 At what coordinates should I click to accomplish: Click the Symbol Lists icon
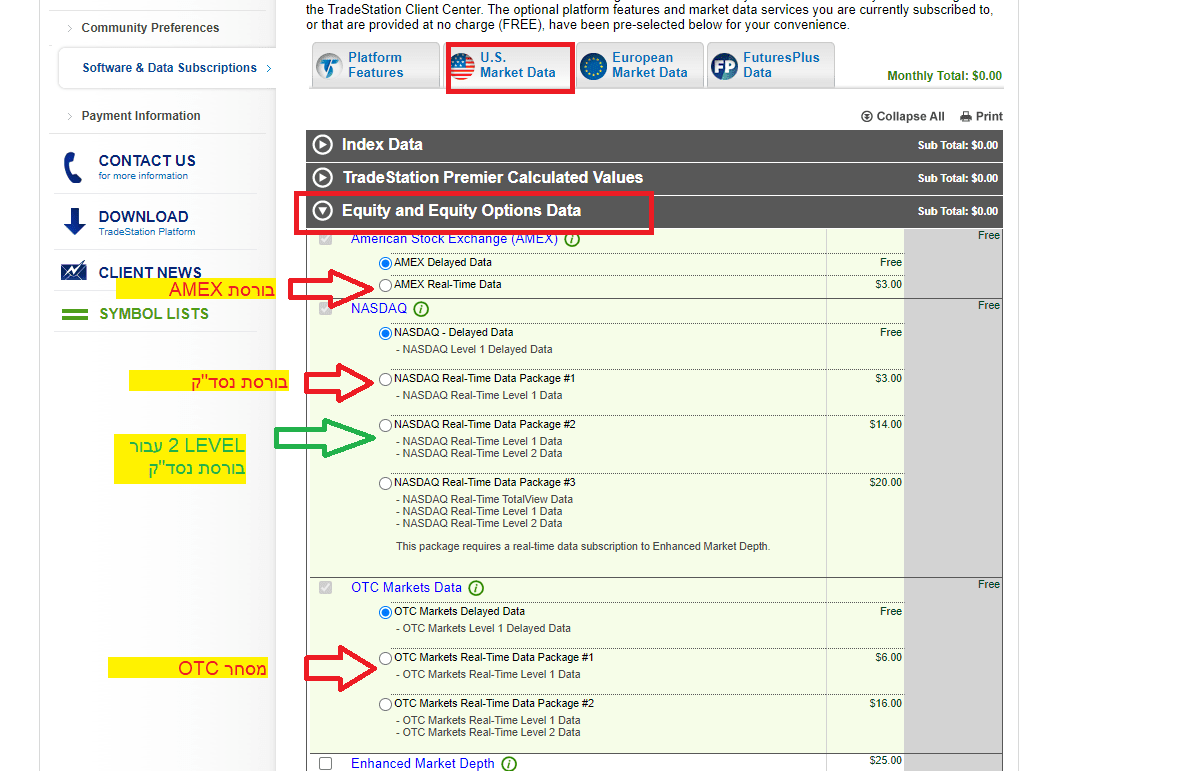click(74, 314)
